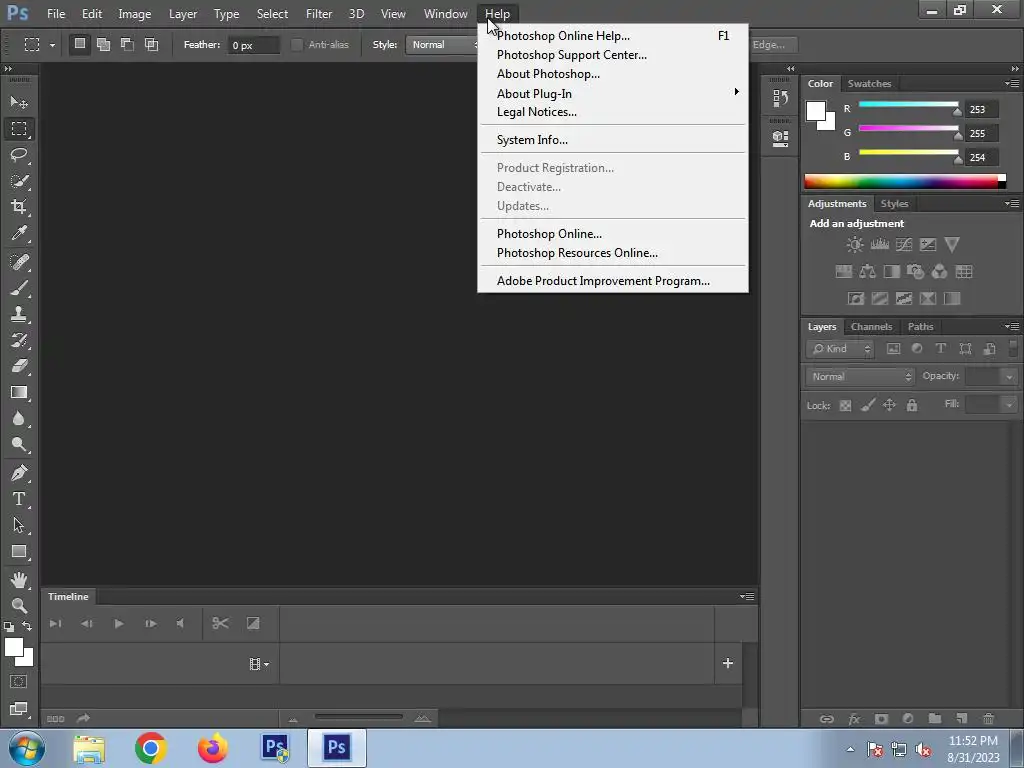Select the Blur tool
This screenshot has width=1024, height=768.
pos(19,419)
